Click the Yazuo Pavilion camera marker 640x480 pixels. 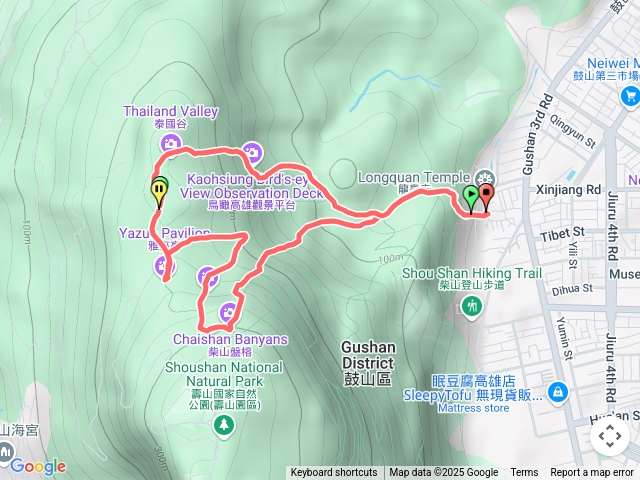[x=164, y=267]
